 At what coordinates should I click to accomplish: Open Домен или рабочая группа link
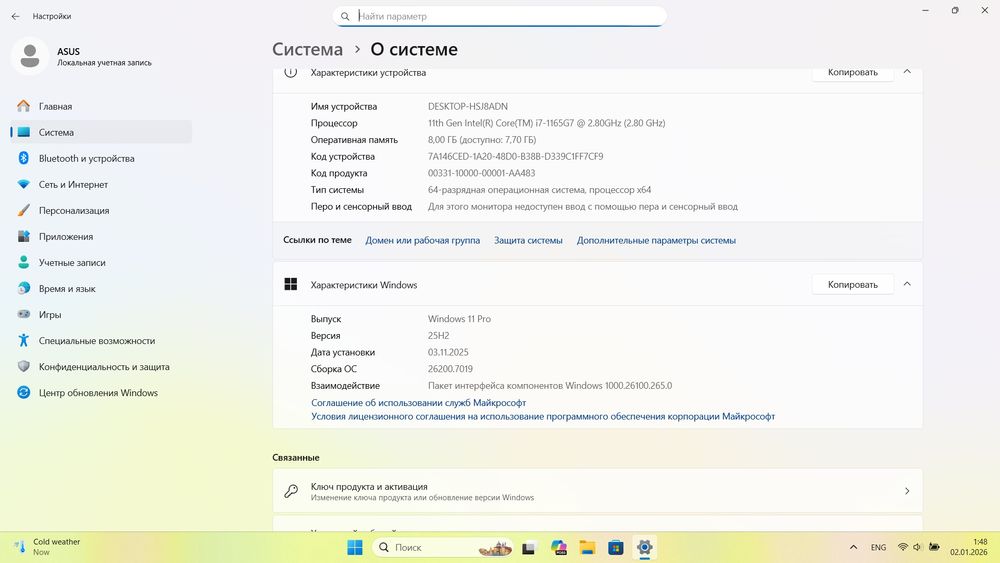click(422, 240)
